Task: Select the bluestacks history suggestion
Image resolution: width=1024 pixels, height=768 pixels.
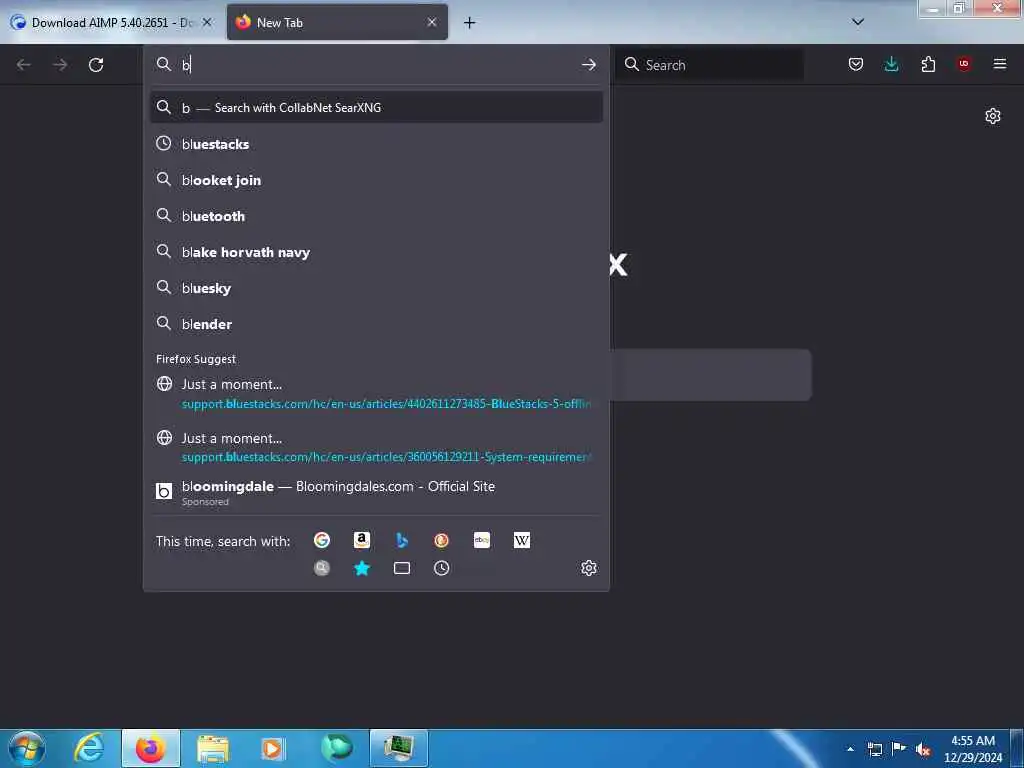Action: (x=376, y=144)
